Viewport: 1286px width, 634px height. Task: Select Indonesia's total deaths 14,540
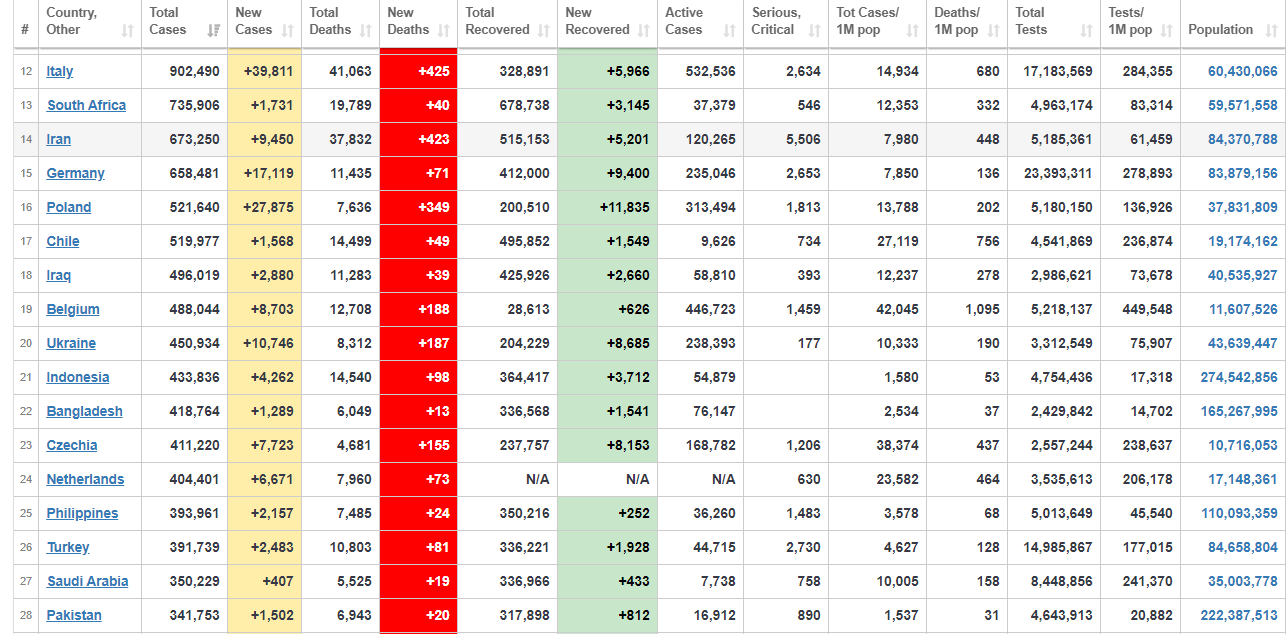point(340,377)
